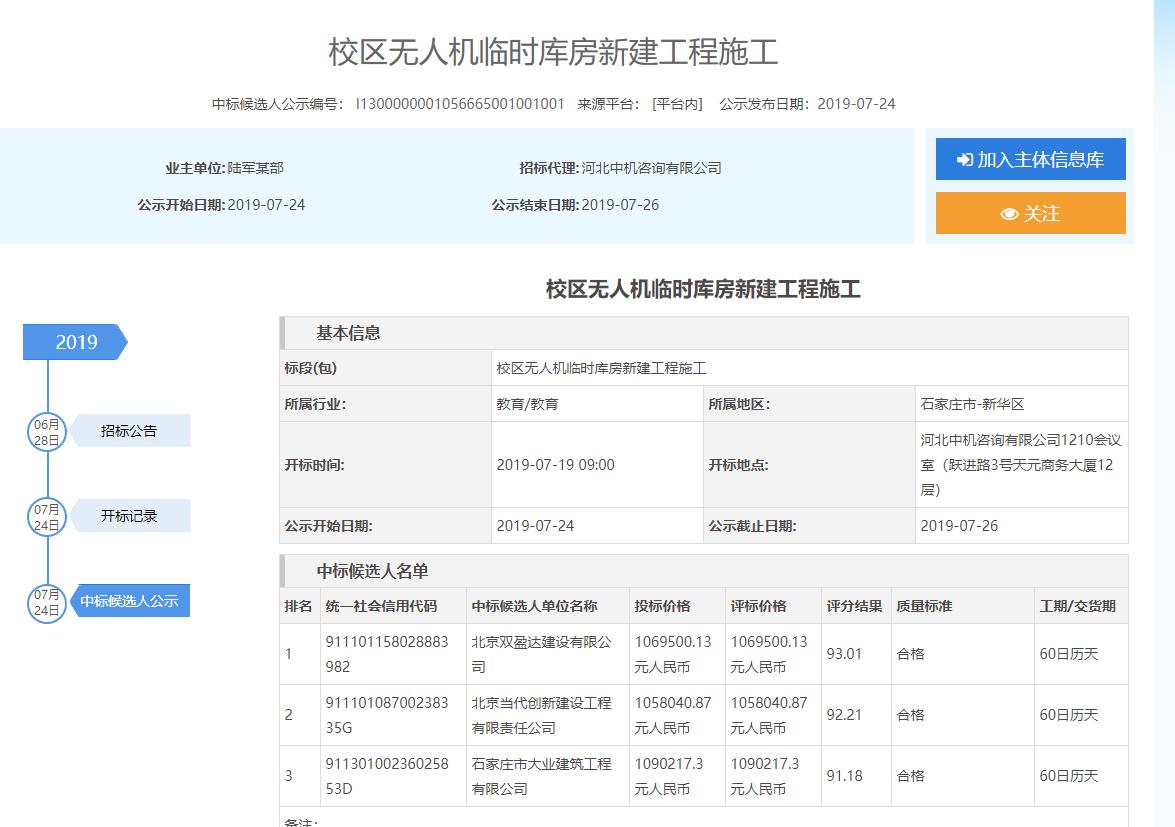Click the agency name 河北中机咨询有限公司
This screenshot has width=1175, height=827.
[651, 168]
